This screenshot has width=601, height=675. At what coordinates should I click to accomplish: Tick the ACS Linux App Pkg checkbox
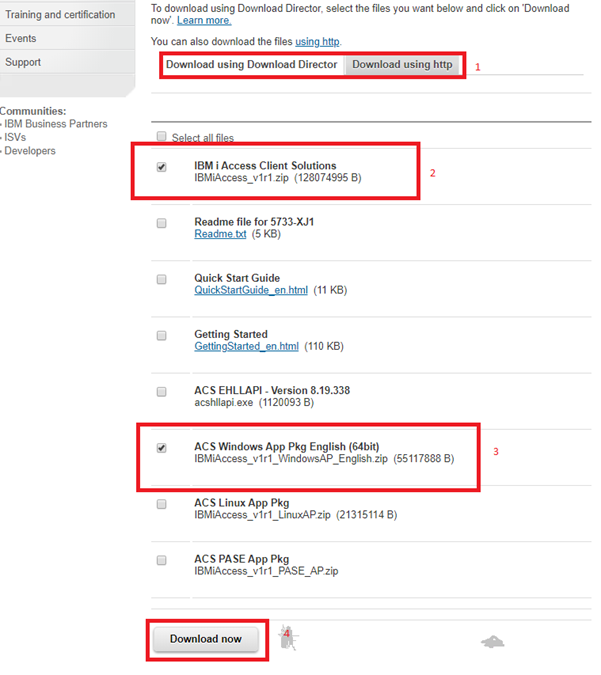pos(161,504)
